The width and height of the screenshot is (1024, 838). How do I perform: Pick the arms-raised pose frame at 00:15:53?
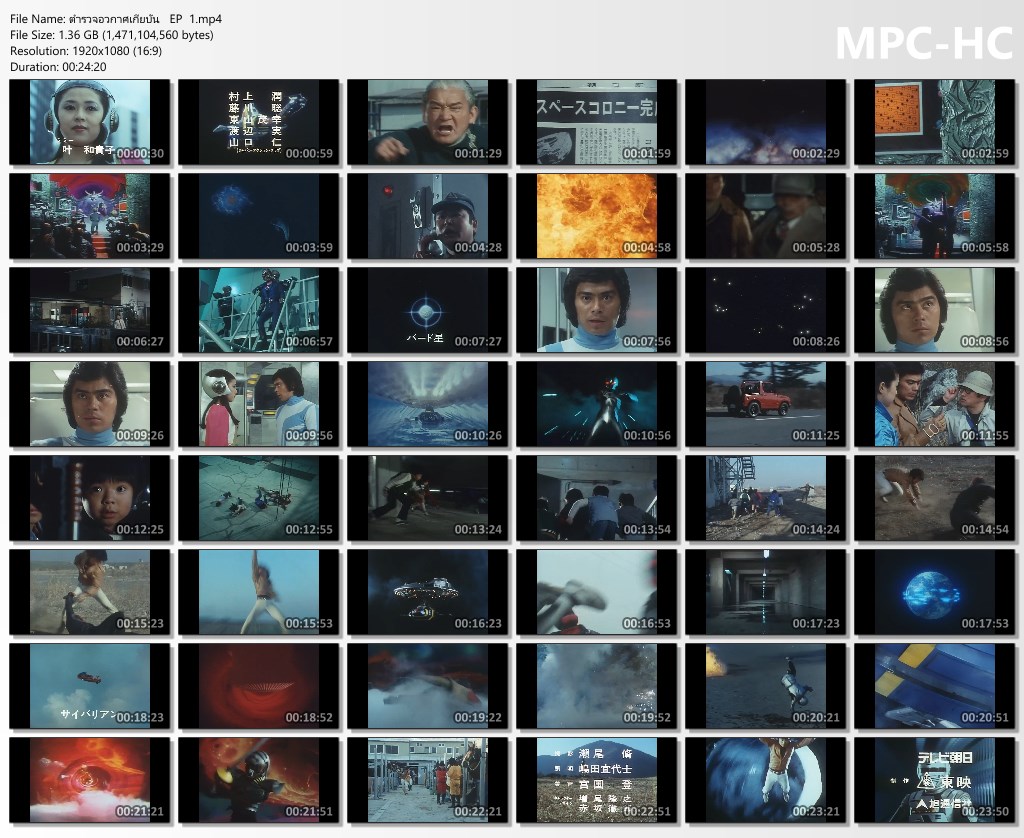click(x=259, y=592)
